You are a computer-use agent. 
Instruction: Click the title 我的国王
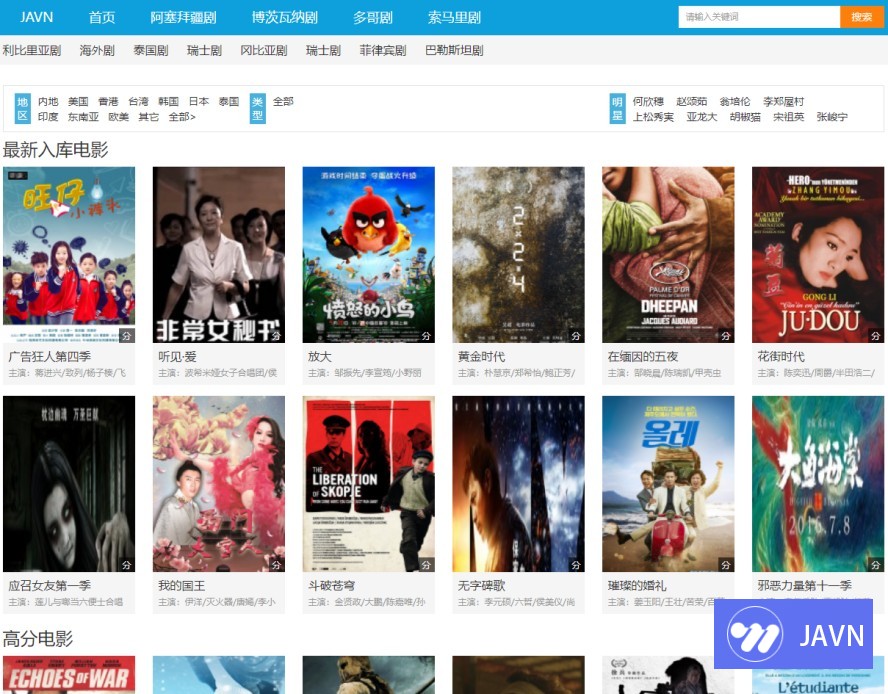pyautogui.click(x=182, y=585)
